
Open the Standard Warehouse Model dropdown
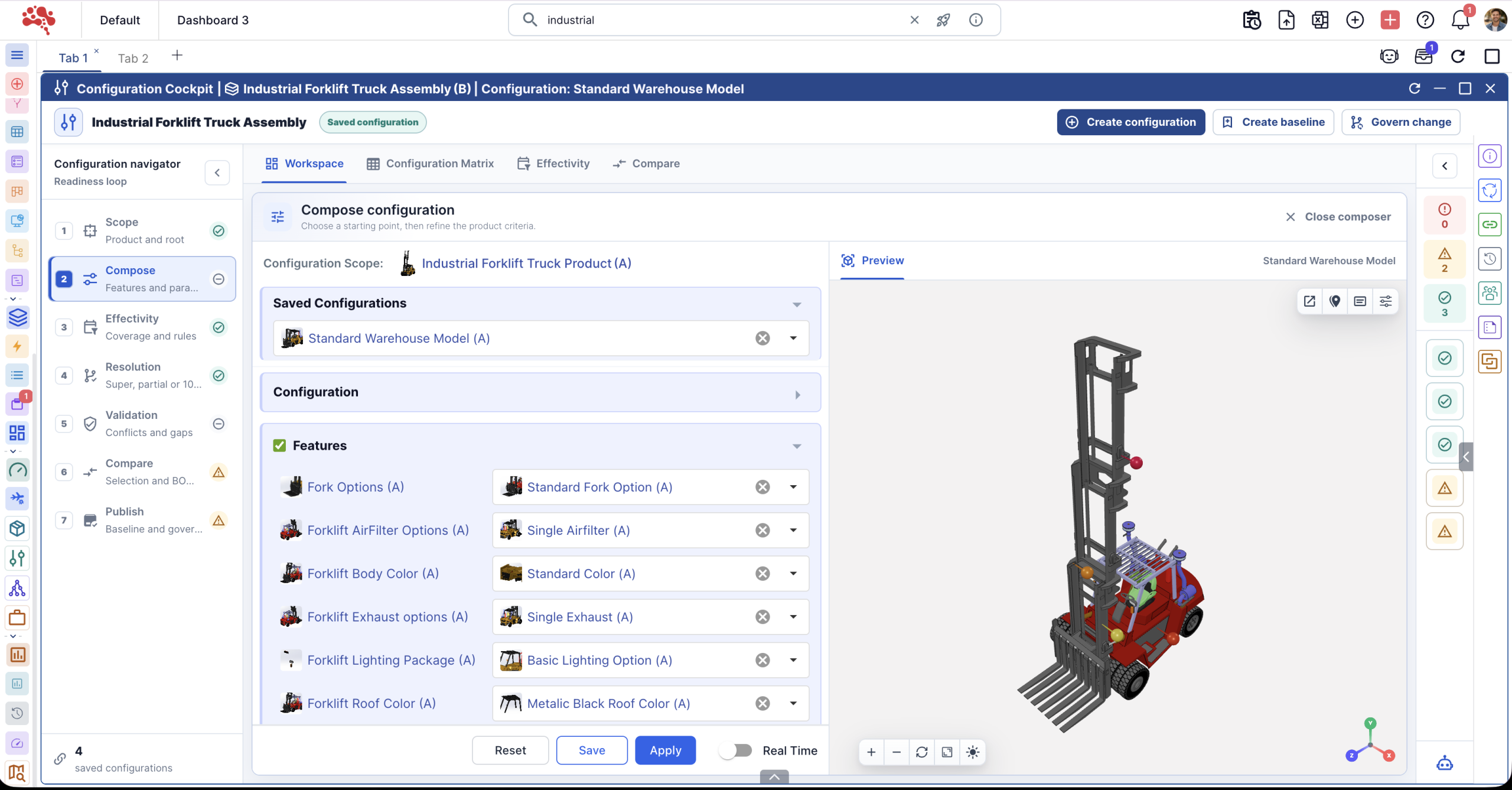coord(793,338)
